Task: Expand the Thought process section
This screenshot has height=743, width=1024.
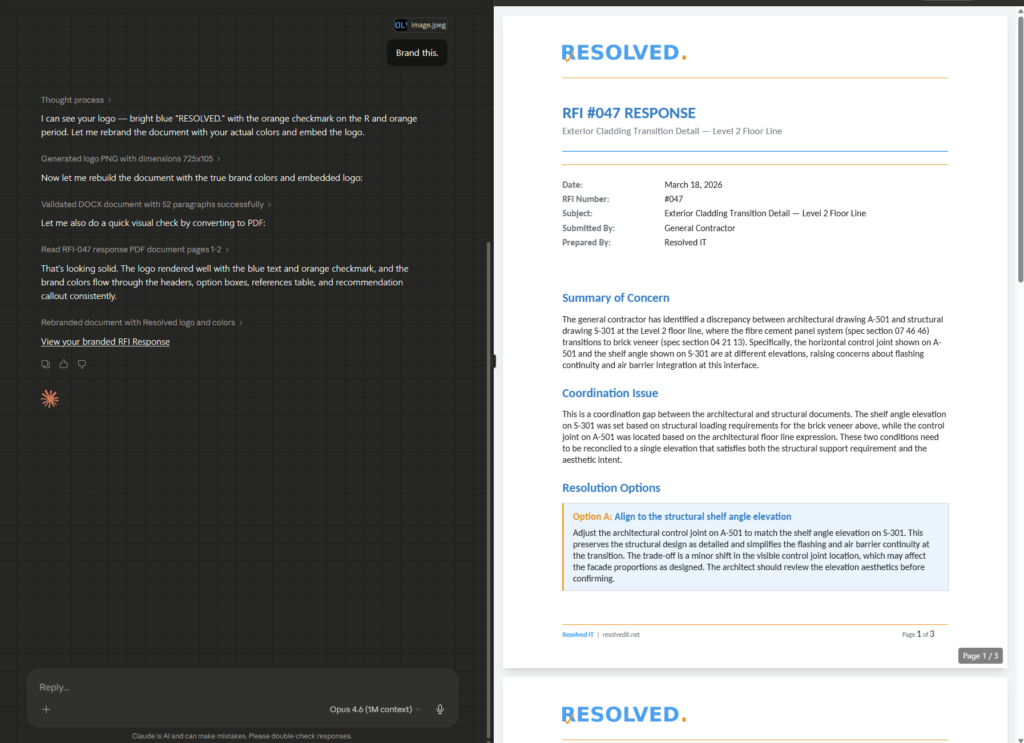Action: [76, 100]
